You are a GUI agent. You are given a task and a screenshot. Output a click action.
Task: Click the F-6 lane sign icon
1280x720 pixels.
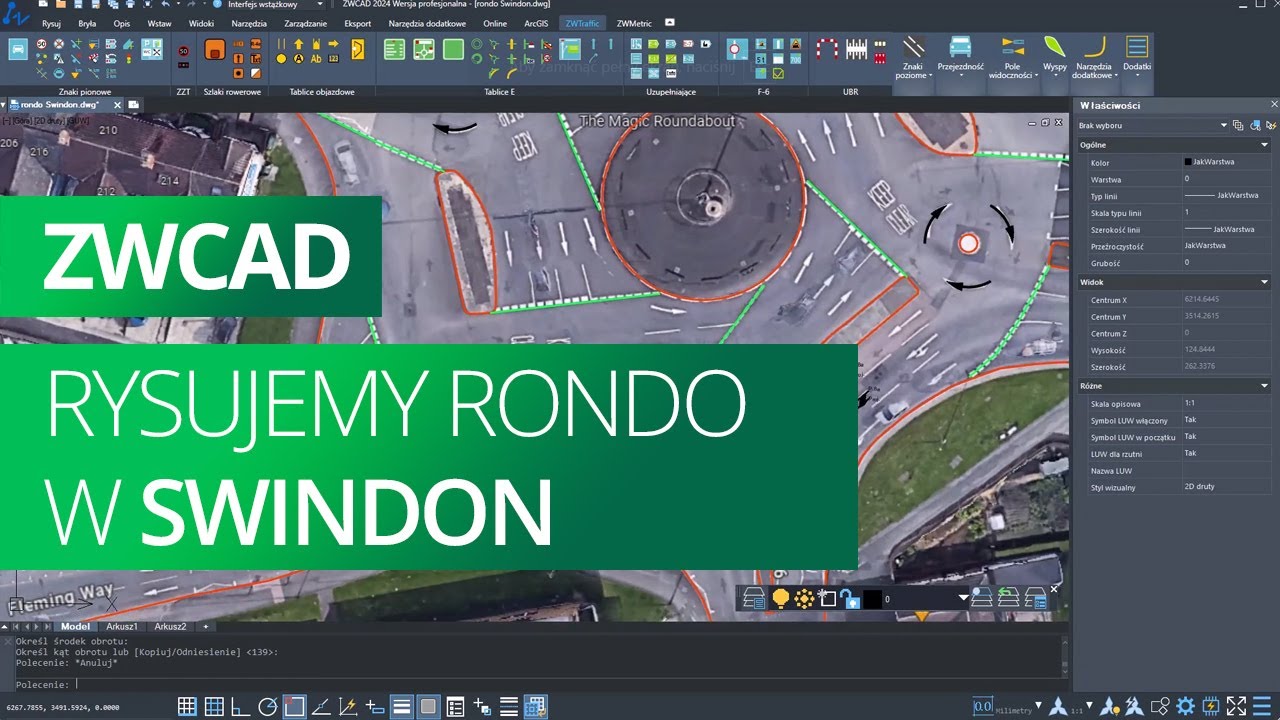coord(737,48)
